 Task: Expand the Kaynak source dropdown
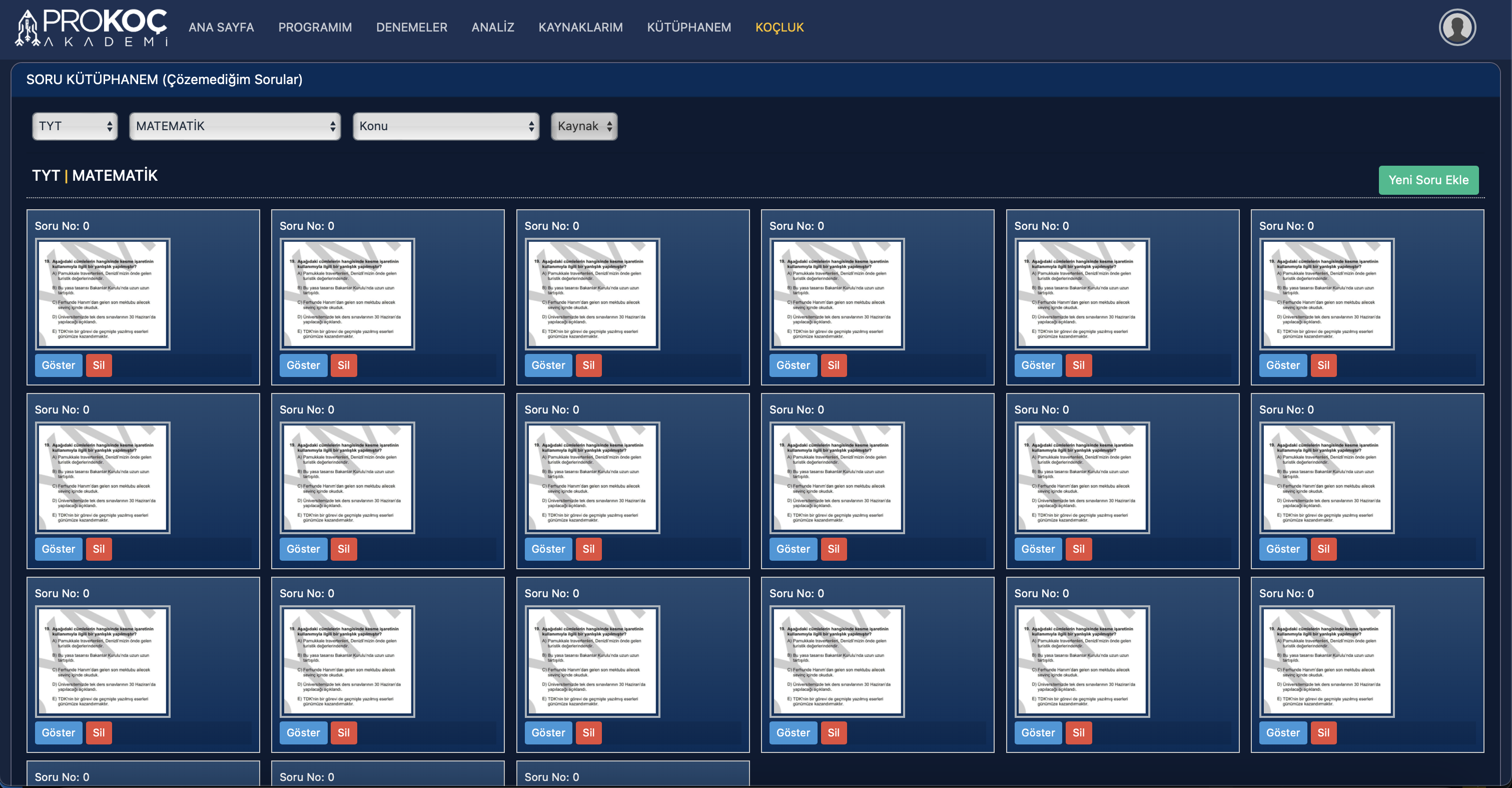584,126
